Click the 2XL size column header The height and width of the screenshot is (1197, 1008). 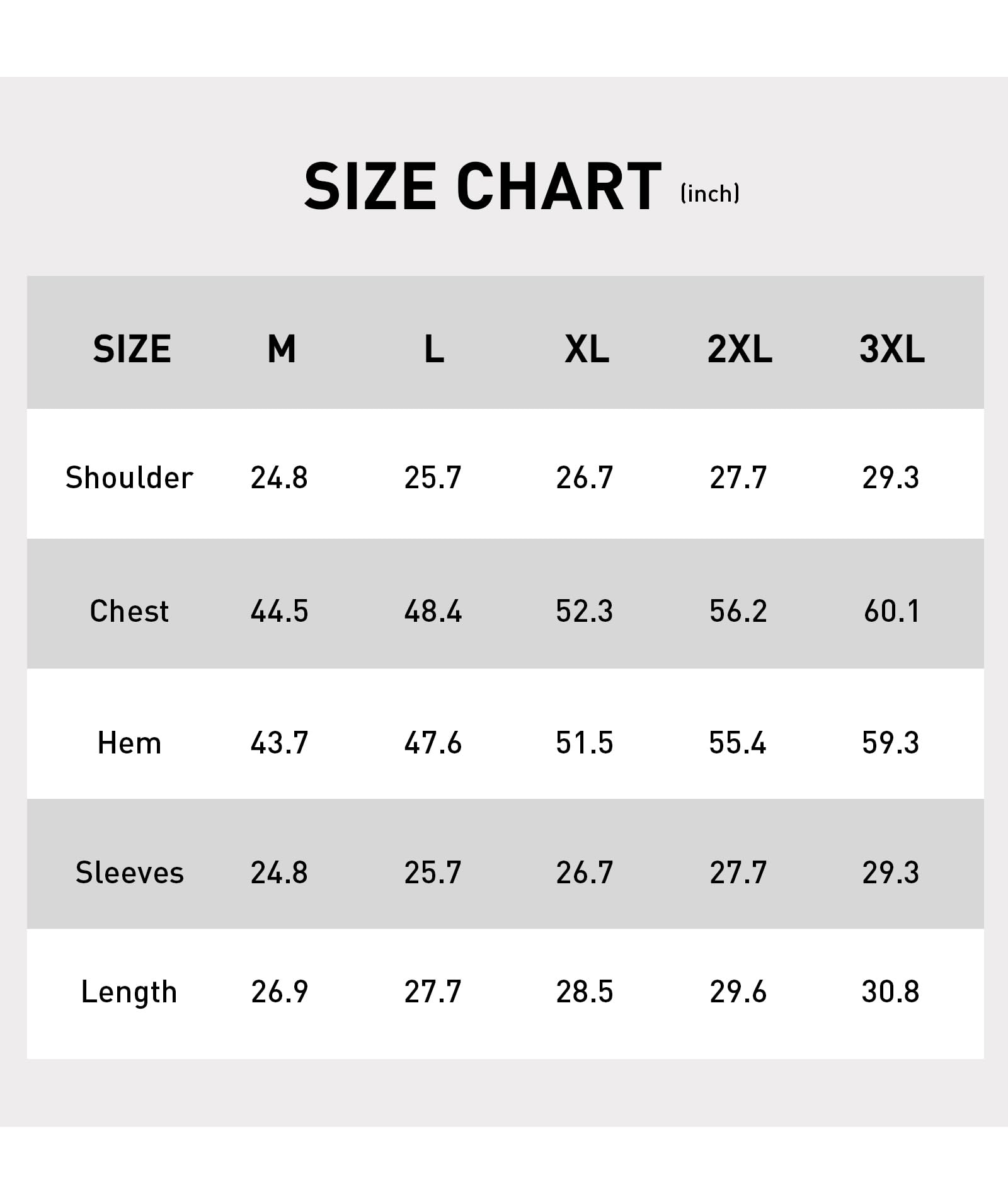click(740, 349)
